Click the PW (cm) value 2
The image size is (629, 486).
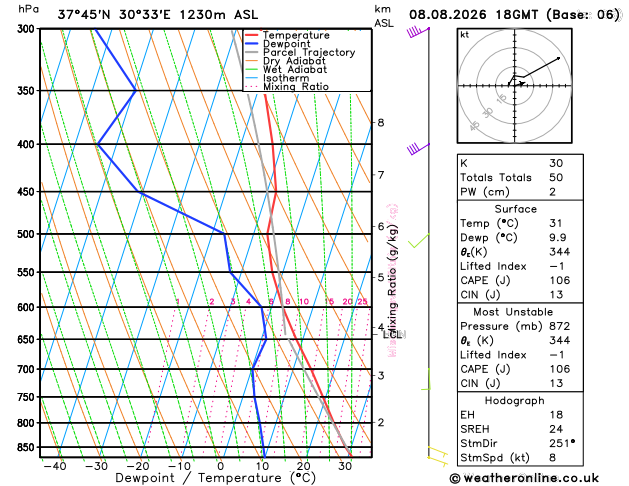pos(552,192)
